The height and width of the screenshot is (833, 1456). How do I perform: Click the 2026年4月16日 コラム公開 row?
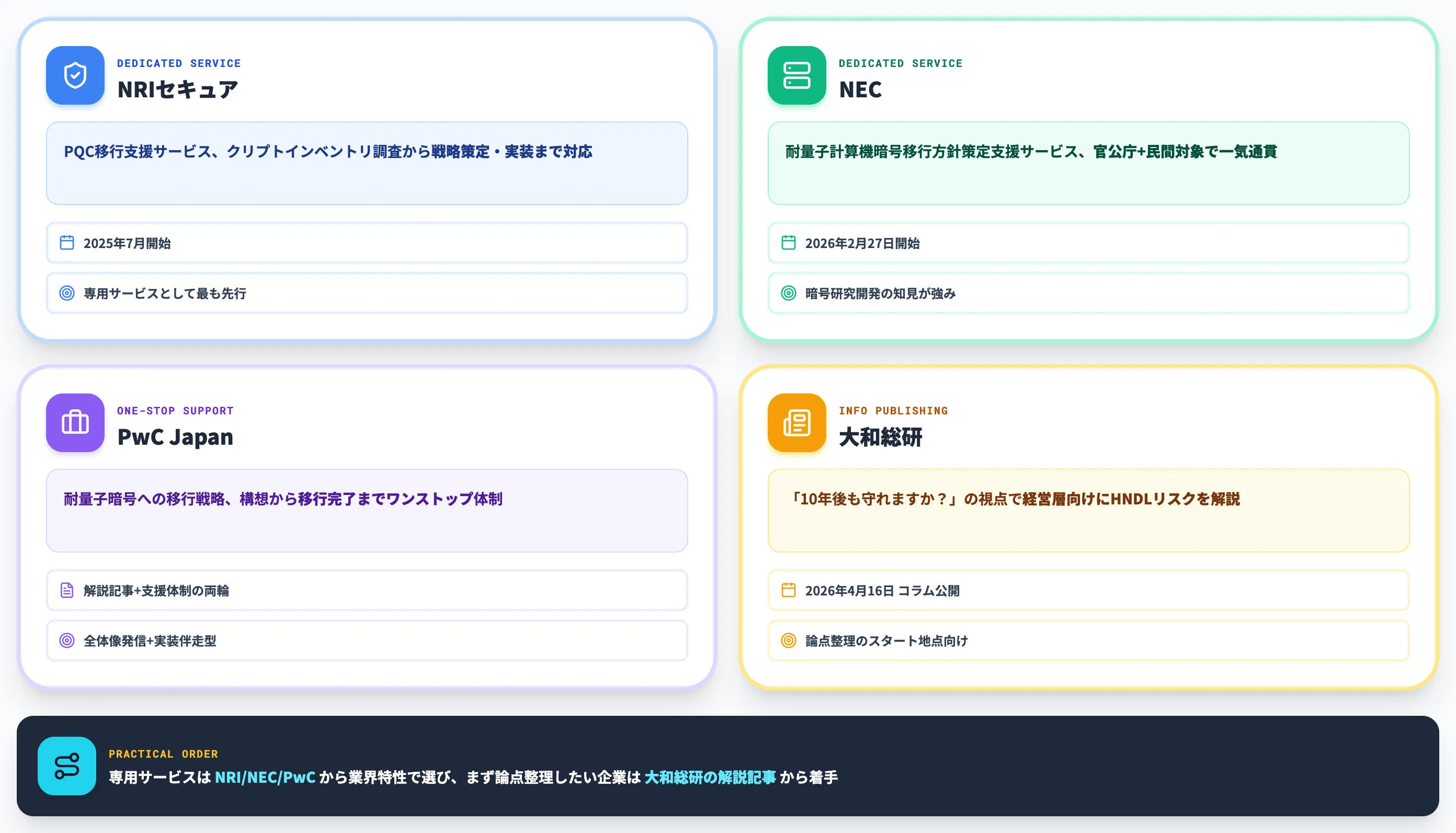click(1088, 590)
